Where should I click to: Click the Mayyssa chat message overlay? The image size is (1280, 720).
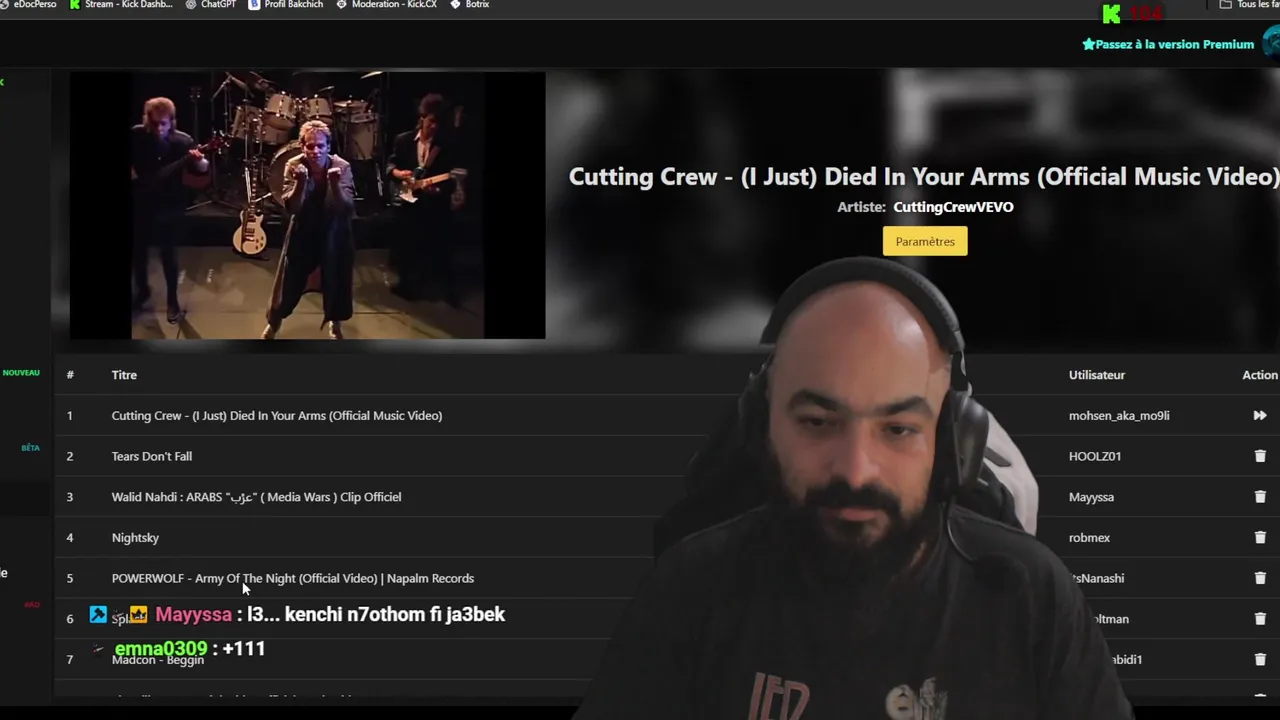(297, 614)
